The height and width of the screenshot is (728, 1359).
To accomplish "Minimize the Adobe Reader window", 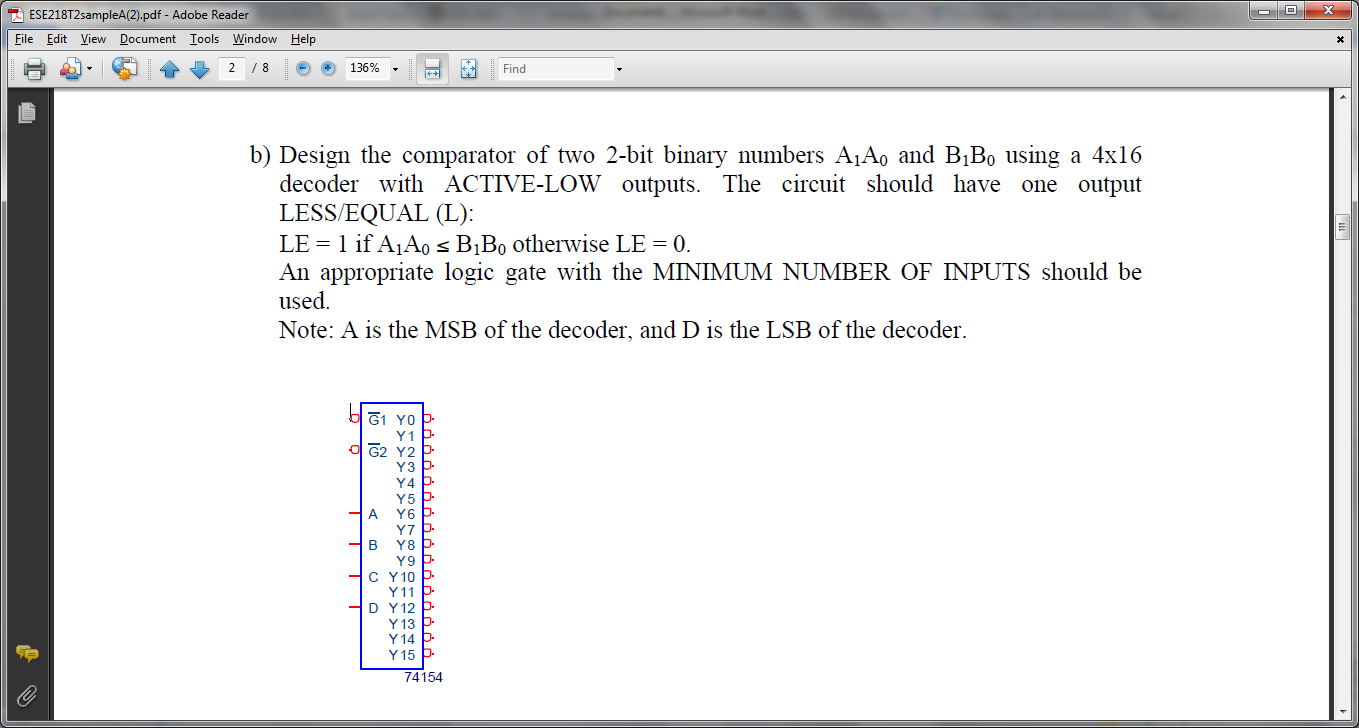I will 1266,11.
